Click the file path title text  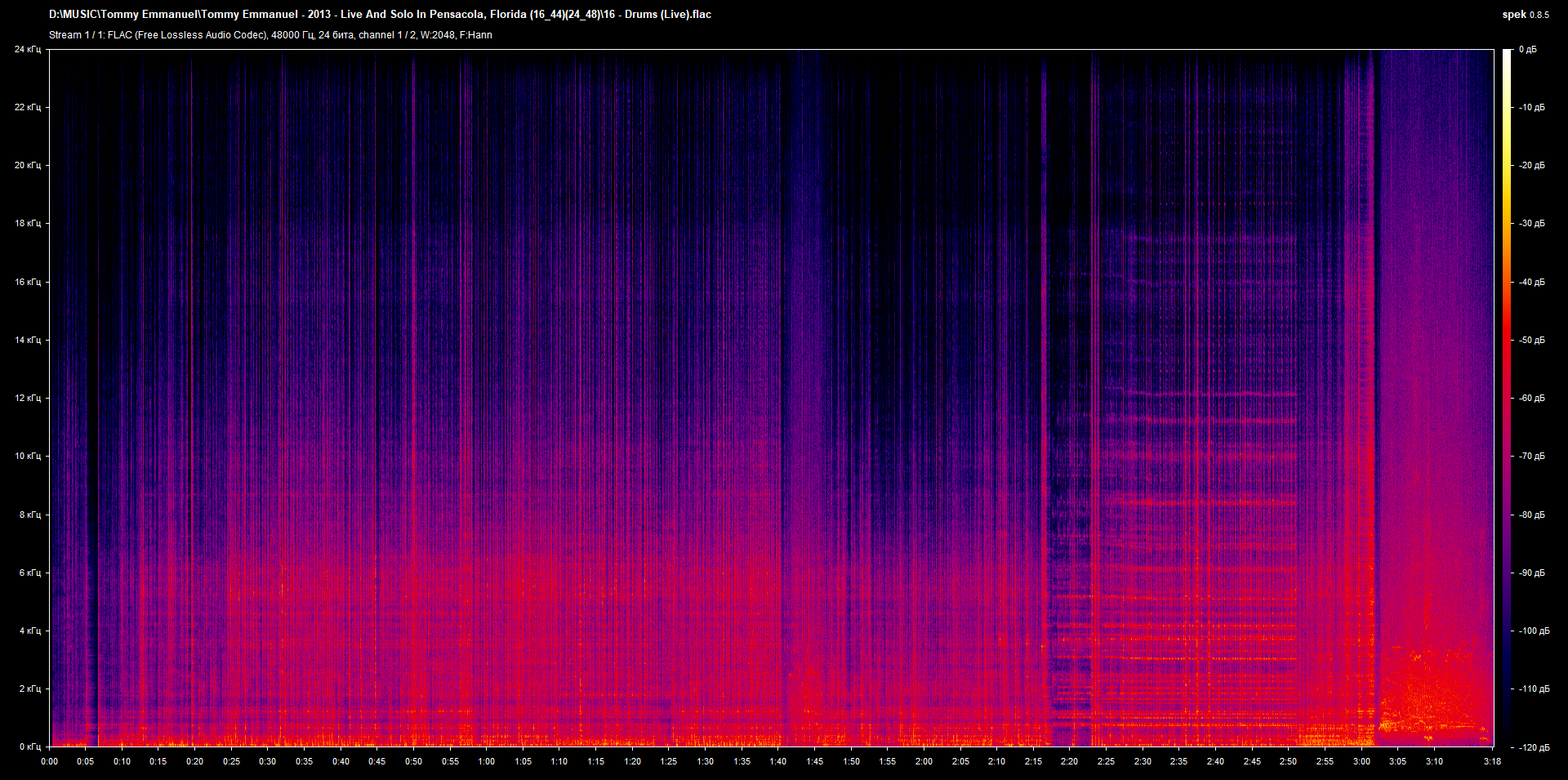click(x=380, y=15)
